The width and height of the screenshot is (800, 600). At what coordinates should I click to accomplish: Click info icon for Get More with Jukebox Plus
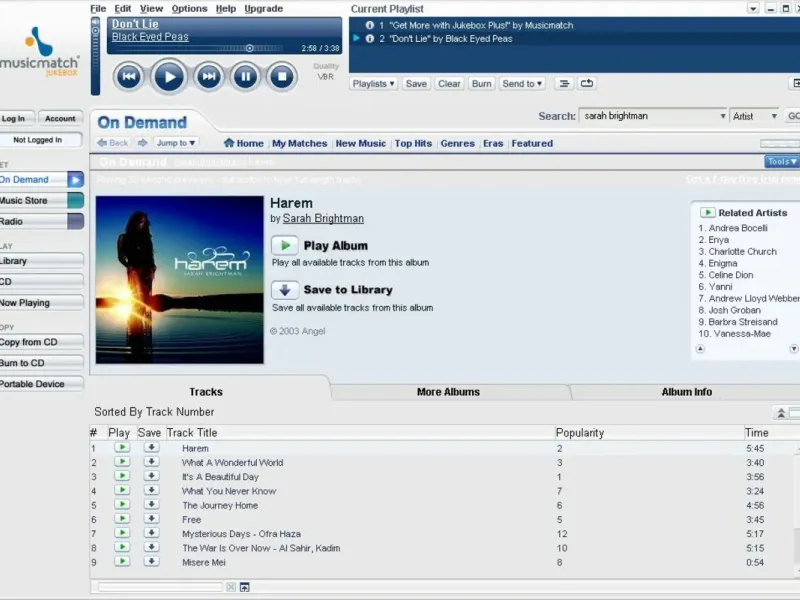coord(370,26)
